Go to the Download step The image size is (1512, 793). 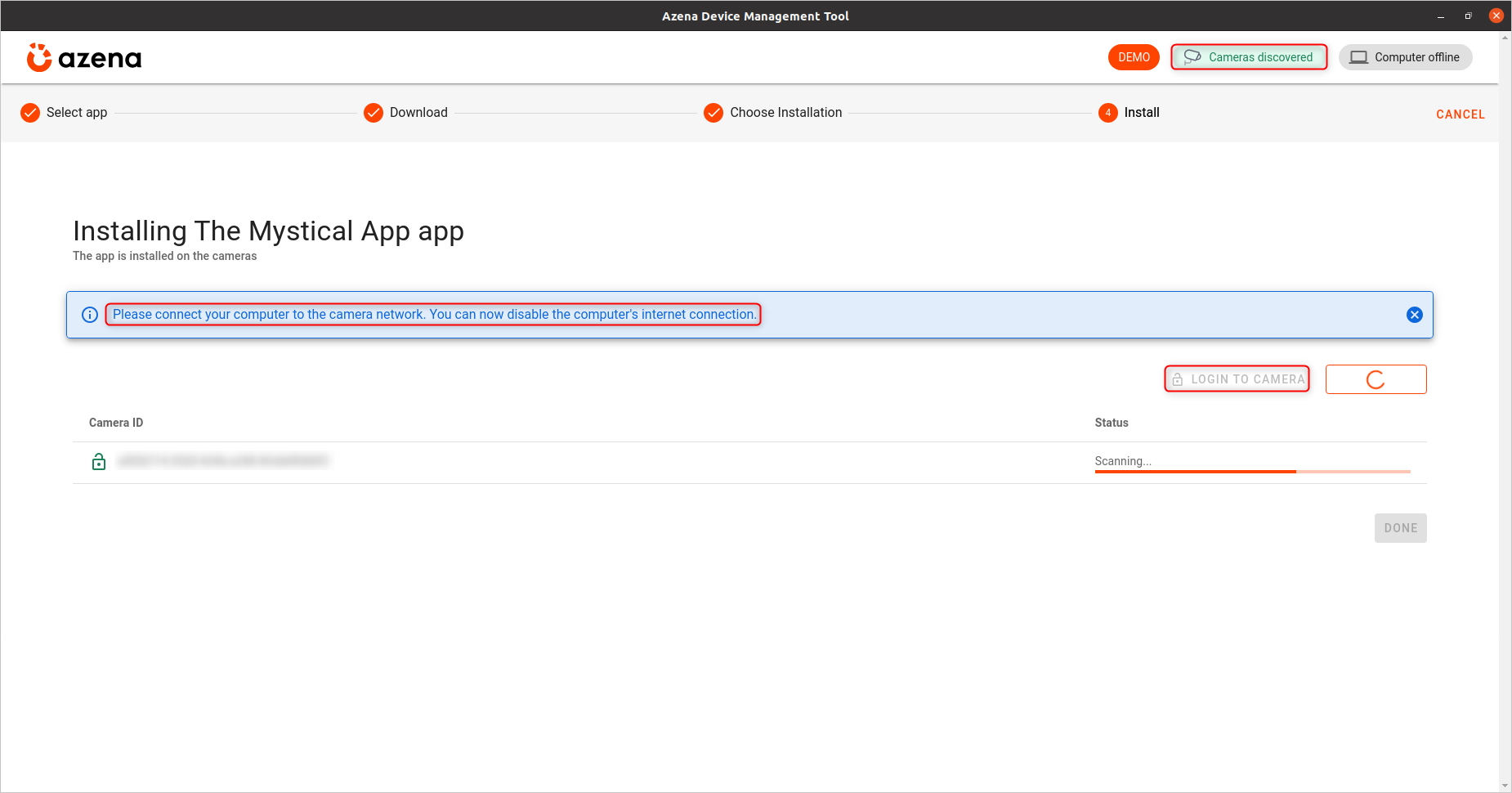coord(418,113)
